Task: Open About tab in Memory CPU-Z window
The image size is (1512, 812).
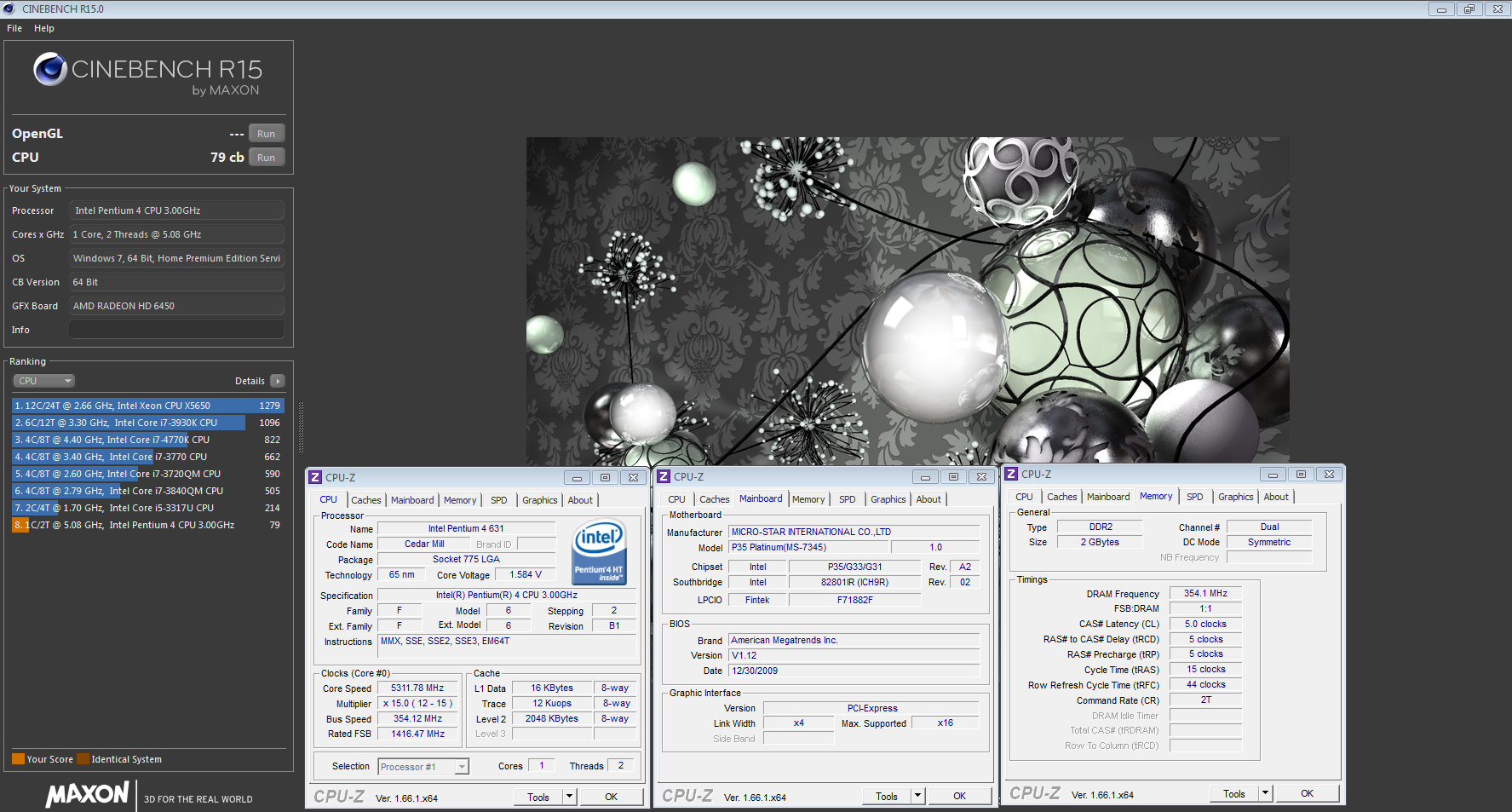Action: 1276,497
